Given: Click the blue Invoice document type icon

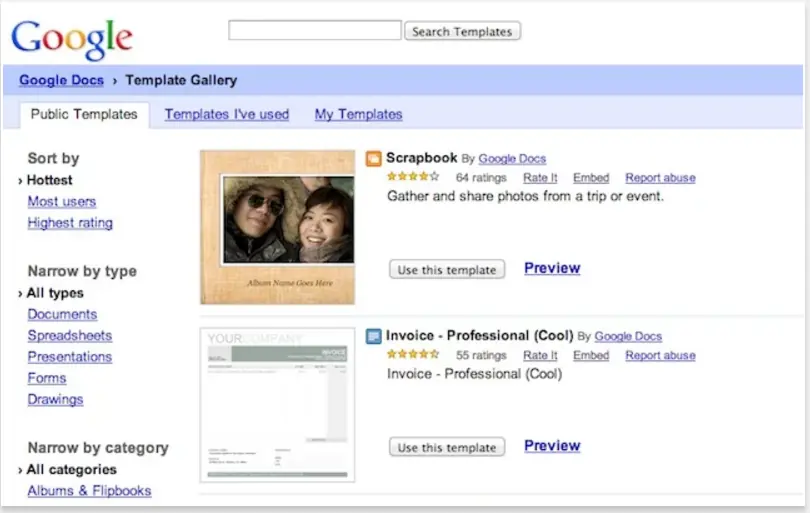Looking at the screenshot, I should pos(373,336).
